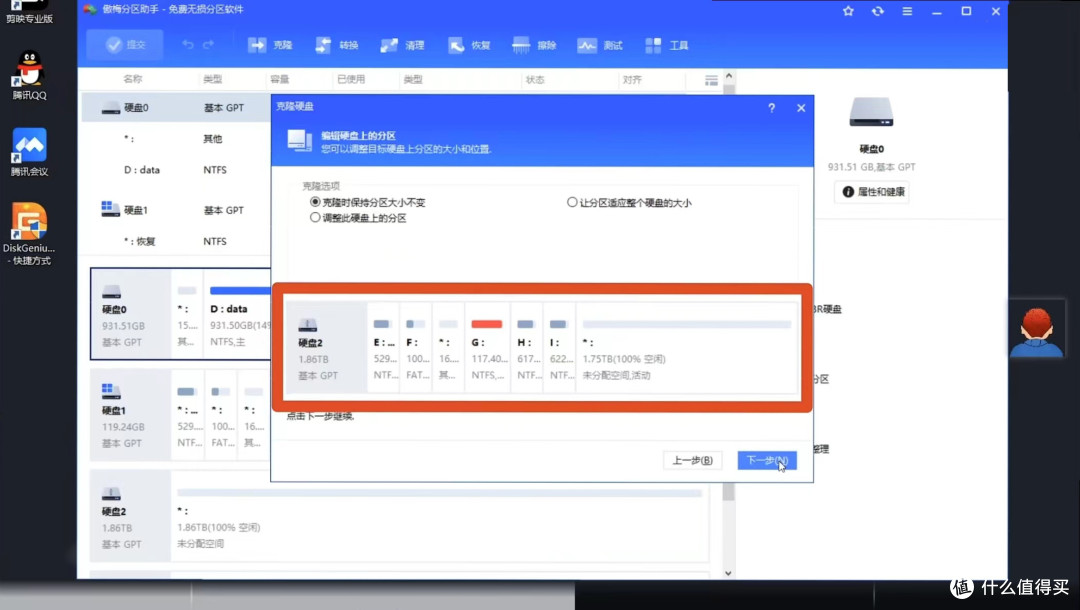Viewport: 1080px width, 610px height.
Task: Open the 测试 (Test) toolbar menu
Action: pos(600,45)
